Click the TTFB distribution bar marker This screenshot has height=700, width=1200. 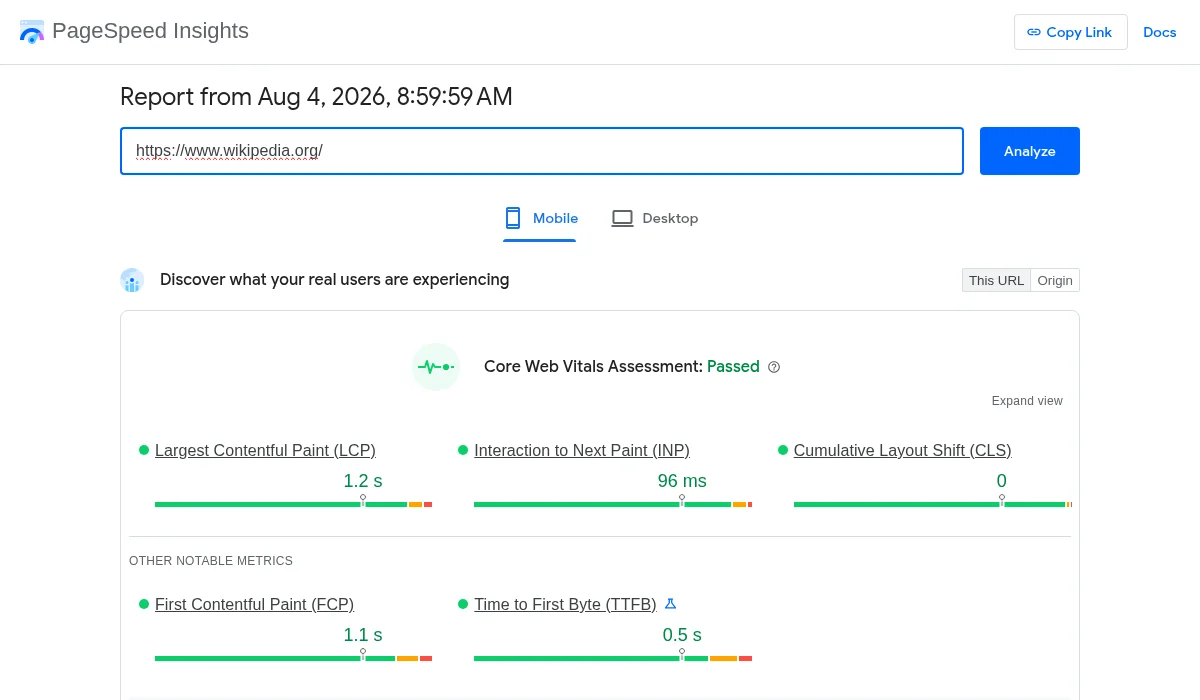tap(682, 655)
